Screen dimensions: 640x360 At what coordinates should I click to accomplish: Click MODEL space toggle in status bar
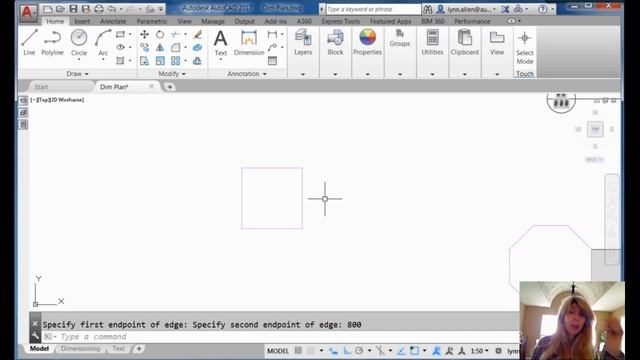[278, 351]
